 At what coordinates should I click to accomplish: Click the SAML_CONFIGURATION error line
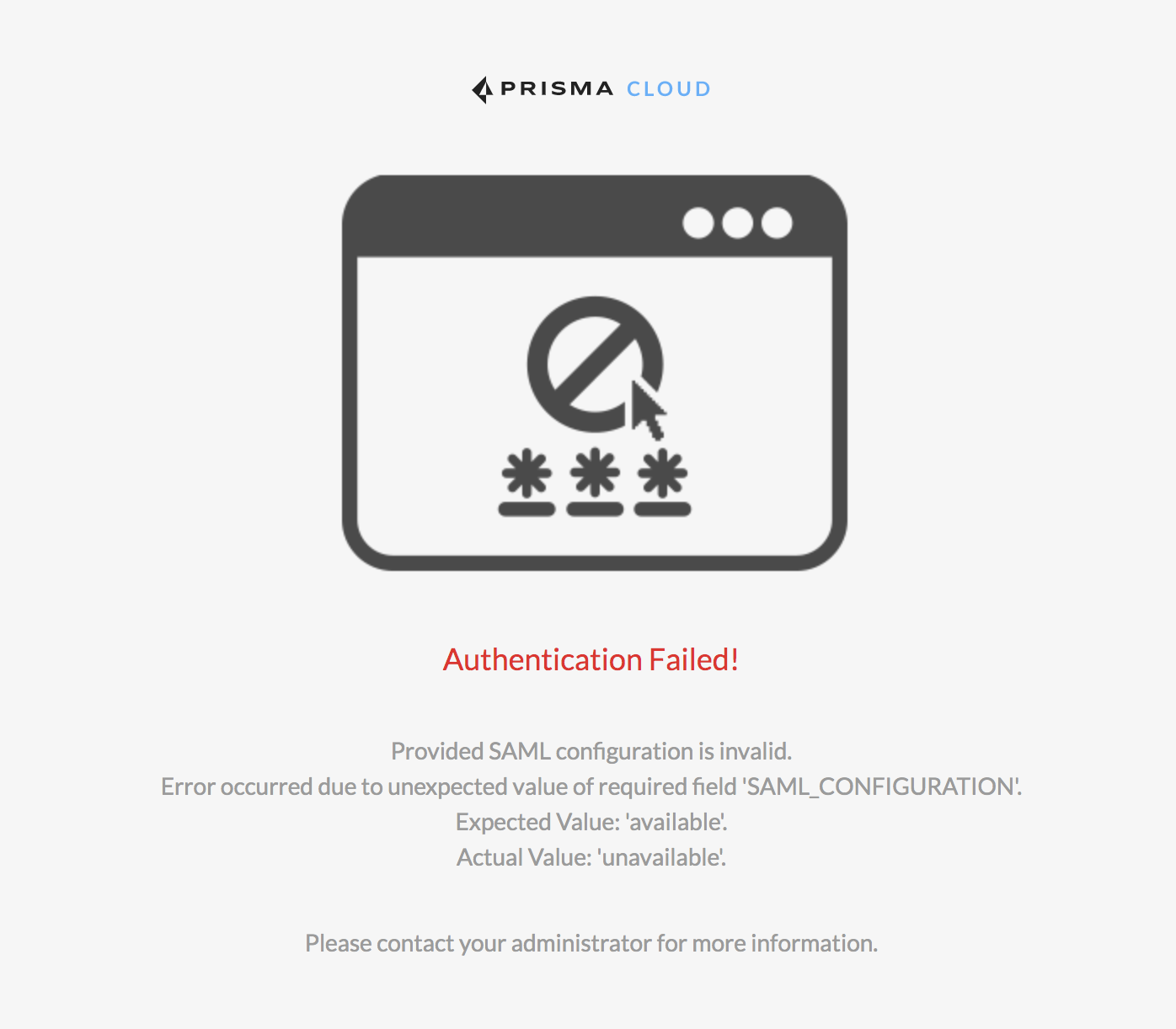591,786
